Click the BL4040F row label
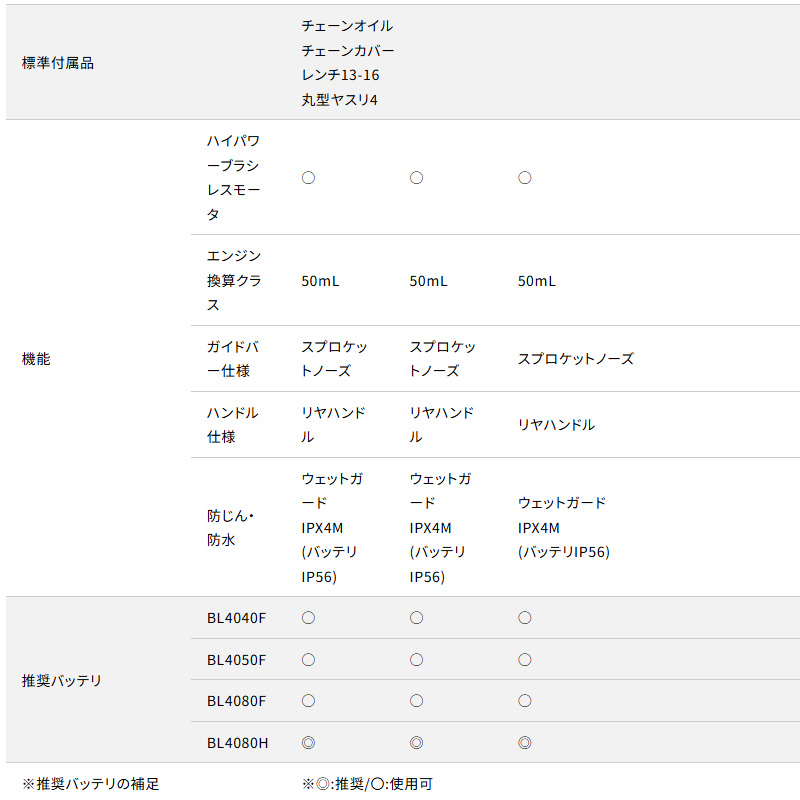 (236, 618)
